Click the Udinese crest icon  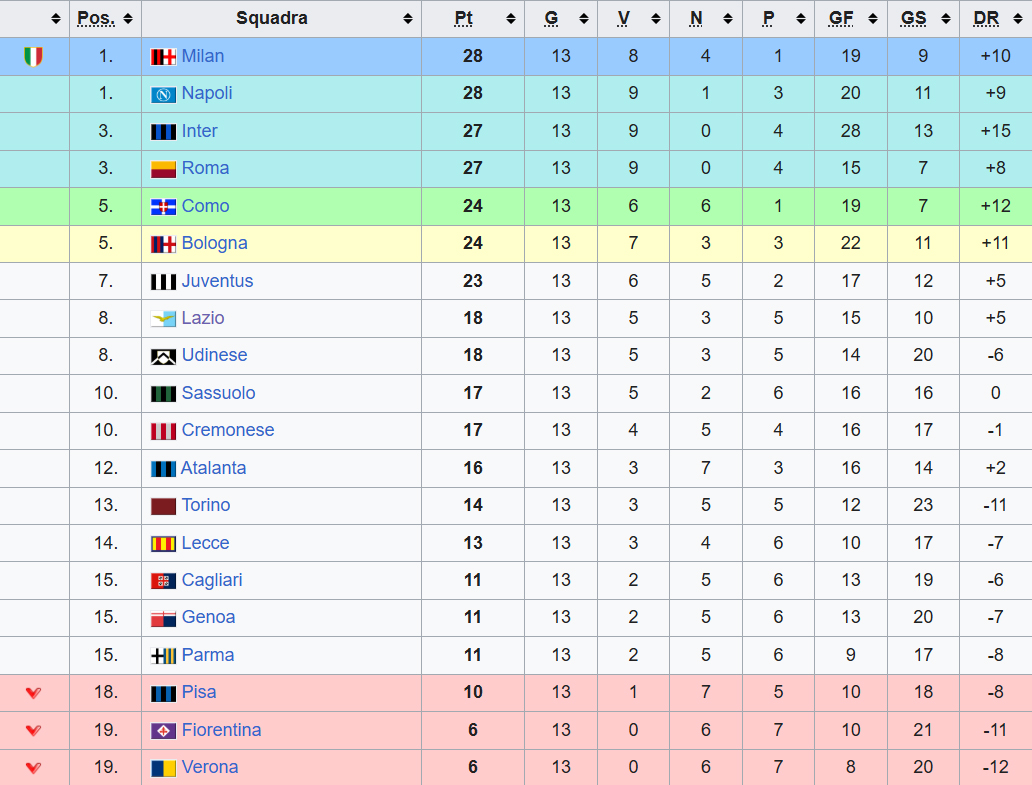[163, 356]
